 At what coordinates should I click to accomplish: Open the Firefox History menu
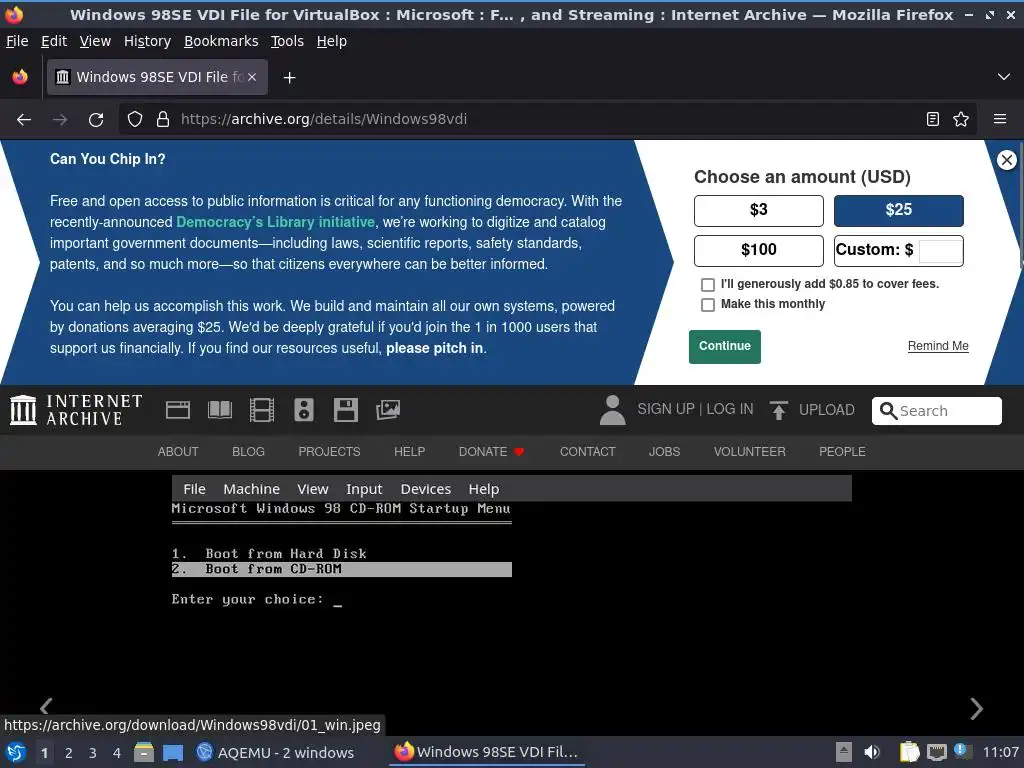click(x=147, y=41)
